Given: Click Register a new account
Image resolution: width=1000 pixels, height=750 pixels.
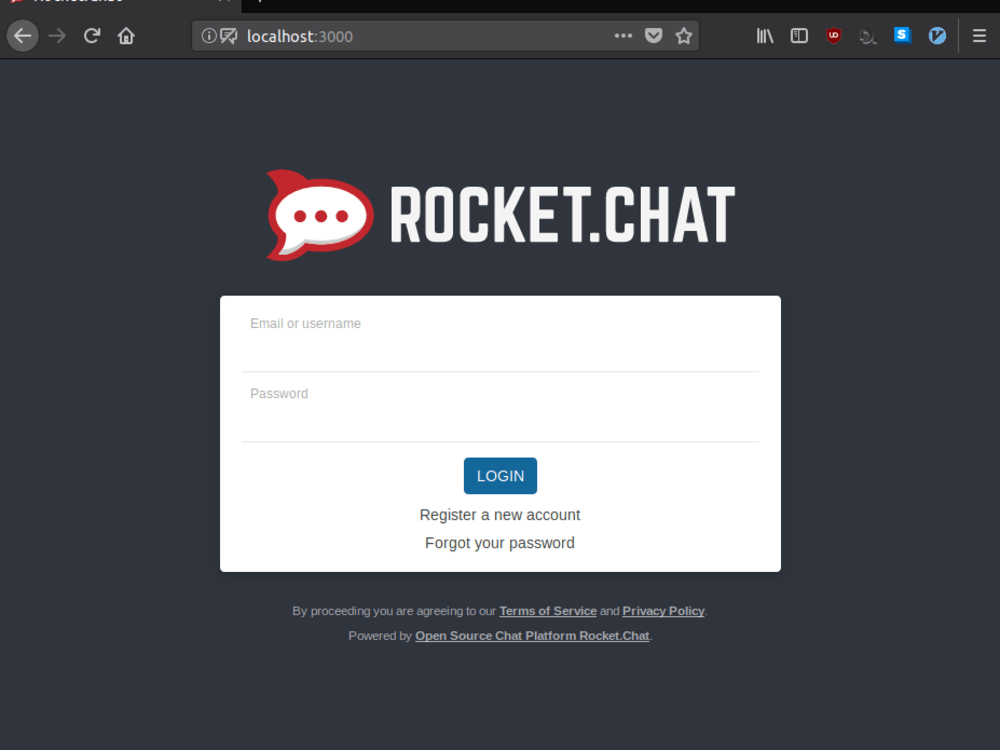Looking at the screenshot, I should [x=500, y=514].
